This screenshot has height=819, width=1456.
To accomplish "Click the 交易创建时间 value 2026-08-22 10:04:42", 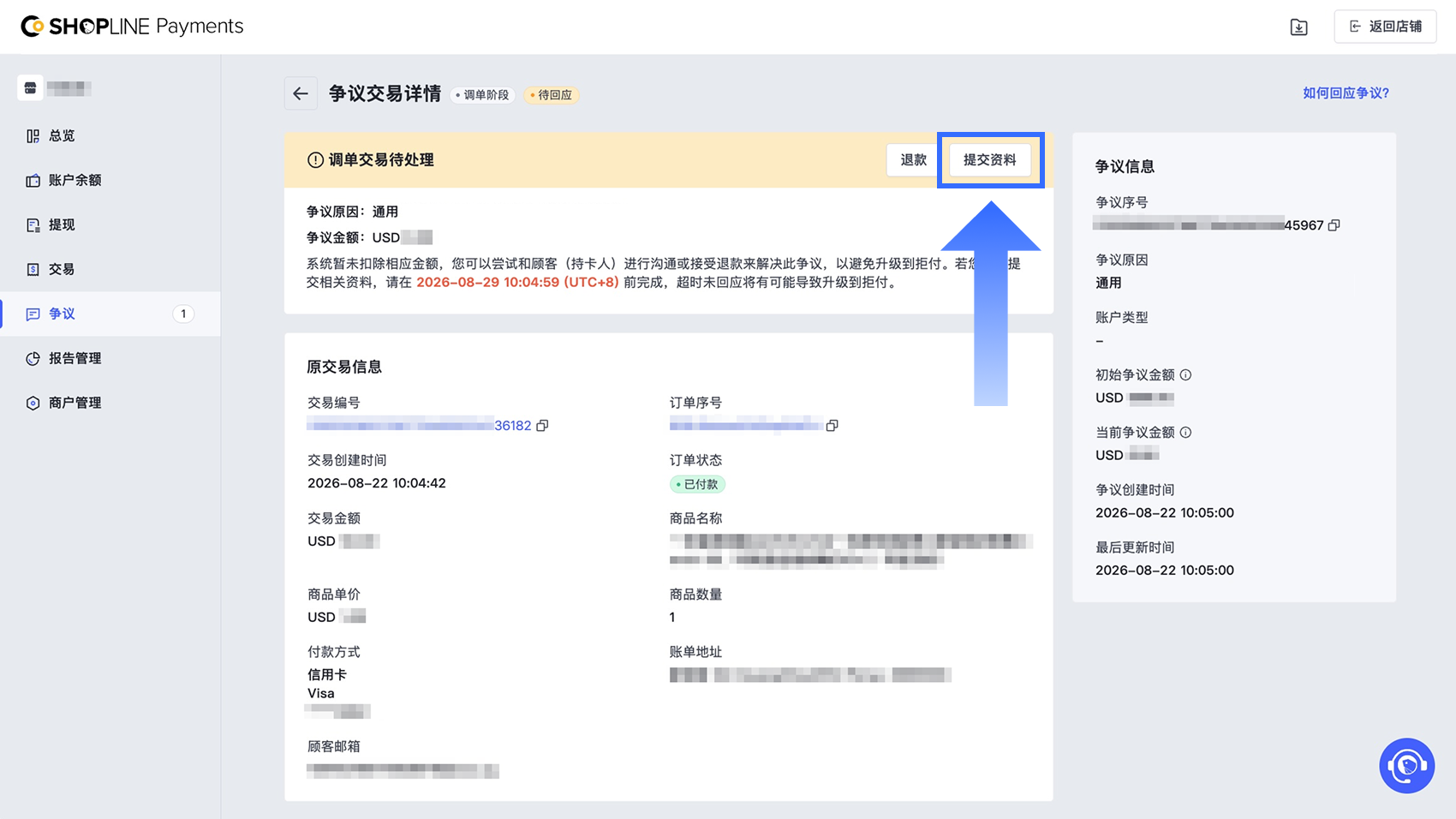I will pos(377,483).
